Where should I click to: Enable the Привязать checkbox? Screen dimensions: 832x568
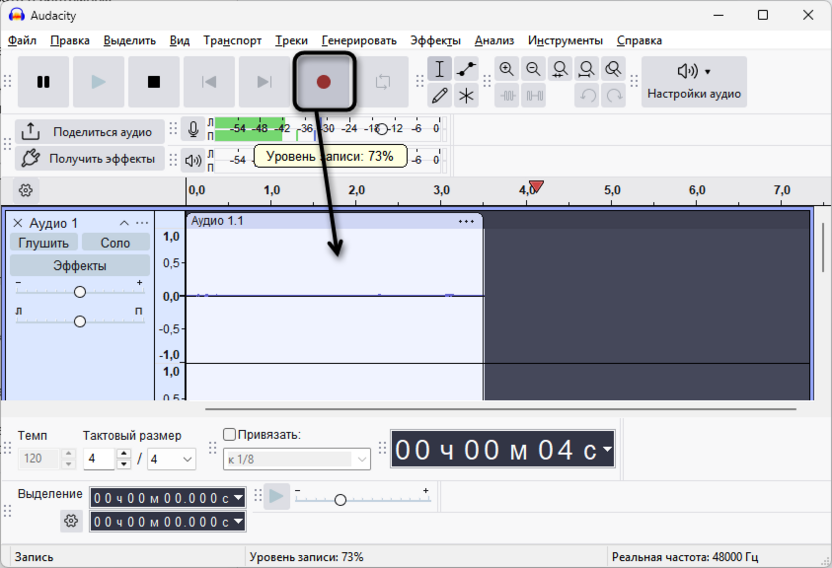(x=229, y=434)
